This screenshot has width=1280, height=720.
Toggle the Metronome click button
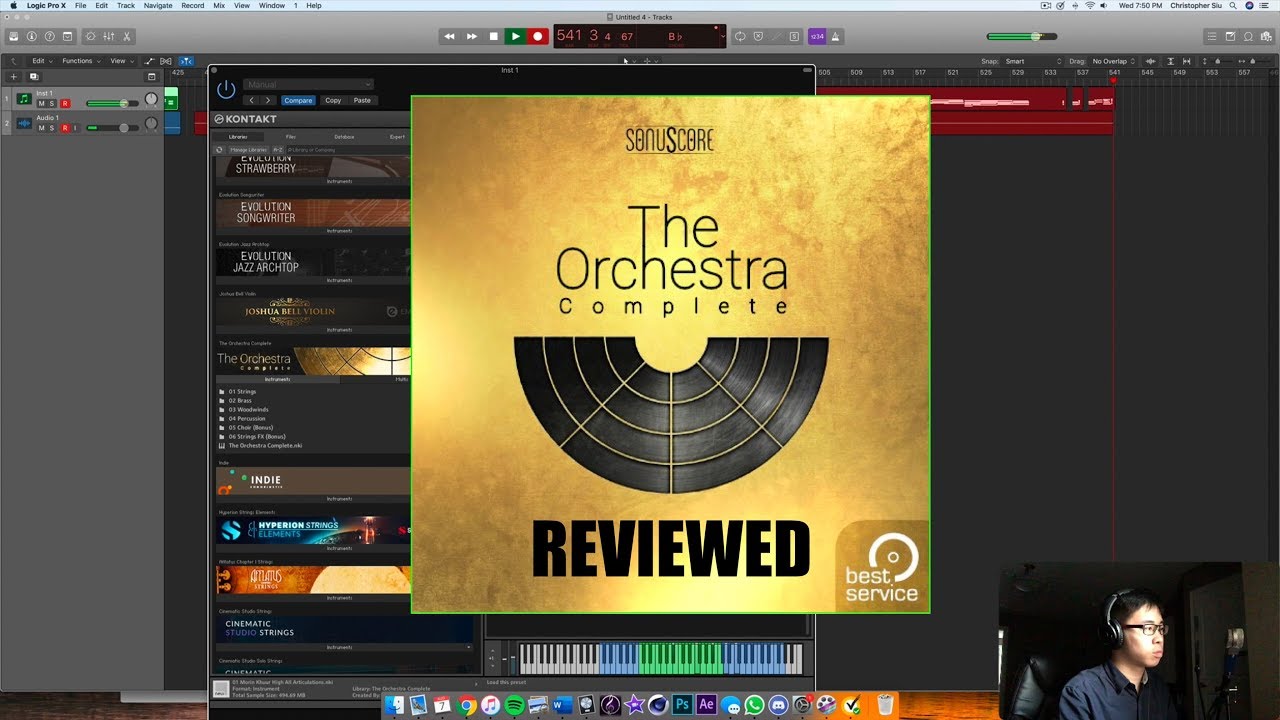pos(836,36)
